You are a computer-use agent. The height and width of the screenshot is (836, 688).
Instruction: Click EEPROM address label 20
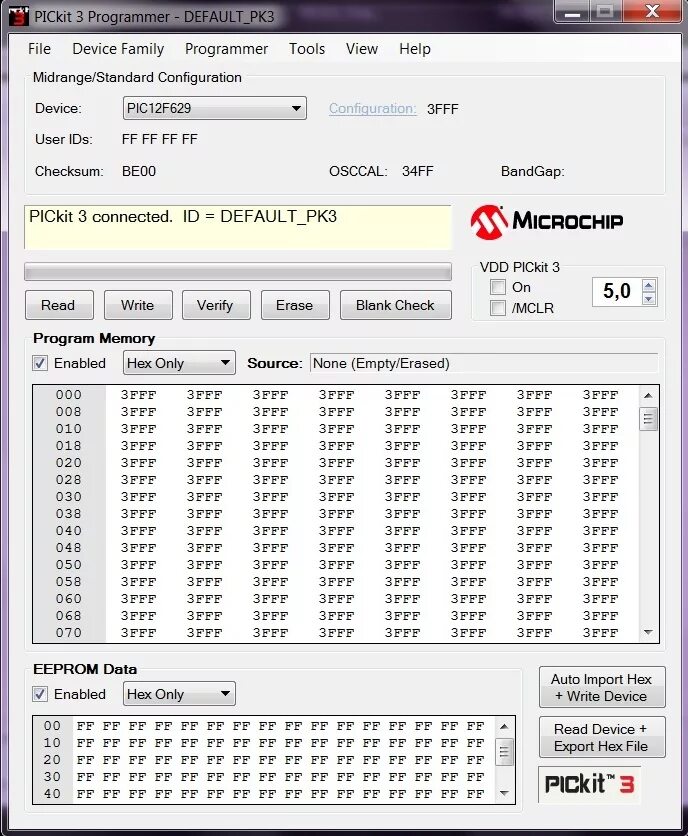click(52, 760)
